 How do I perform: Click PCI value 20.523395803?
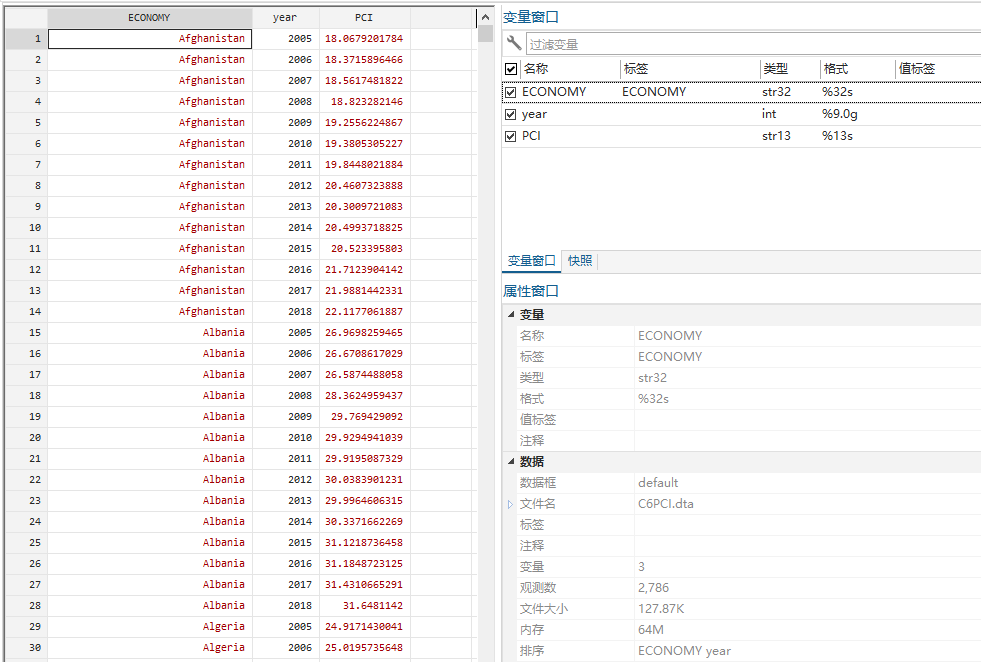(364, 249)
